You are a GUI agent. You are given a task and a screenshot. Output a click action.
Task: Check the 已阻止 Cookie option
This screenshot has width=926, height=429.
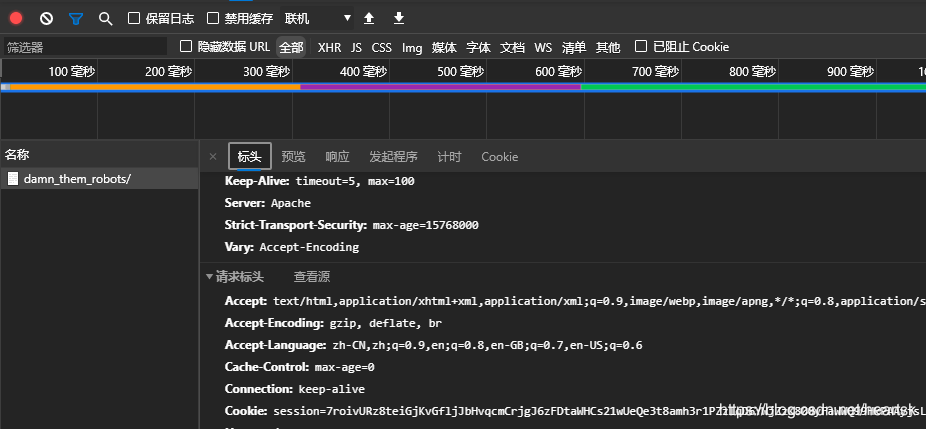tap(641, 46)
